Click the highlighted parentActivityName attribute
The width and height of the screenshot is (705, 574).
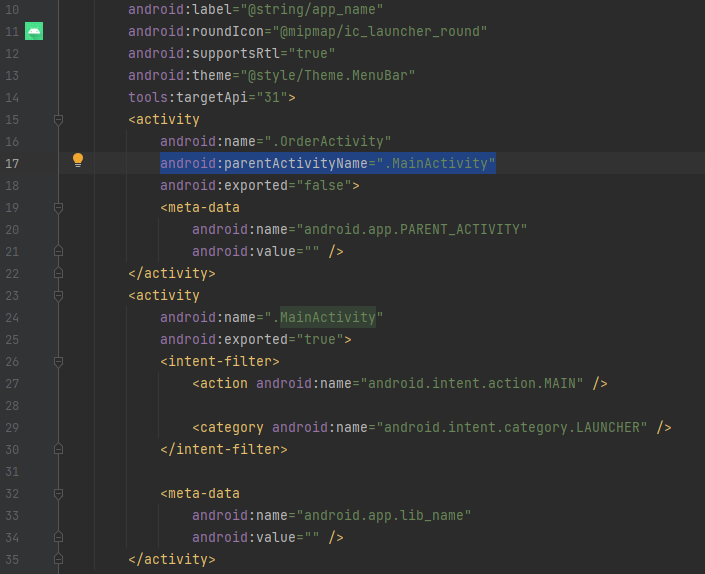tap(328, 163)
